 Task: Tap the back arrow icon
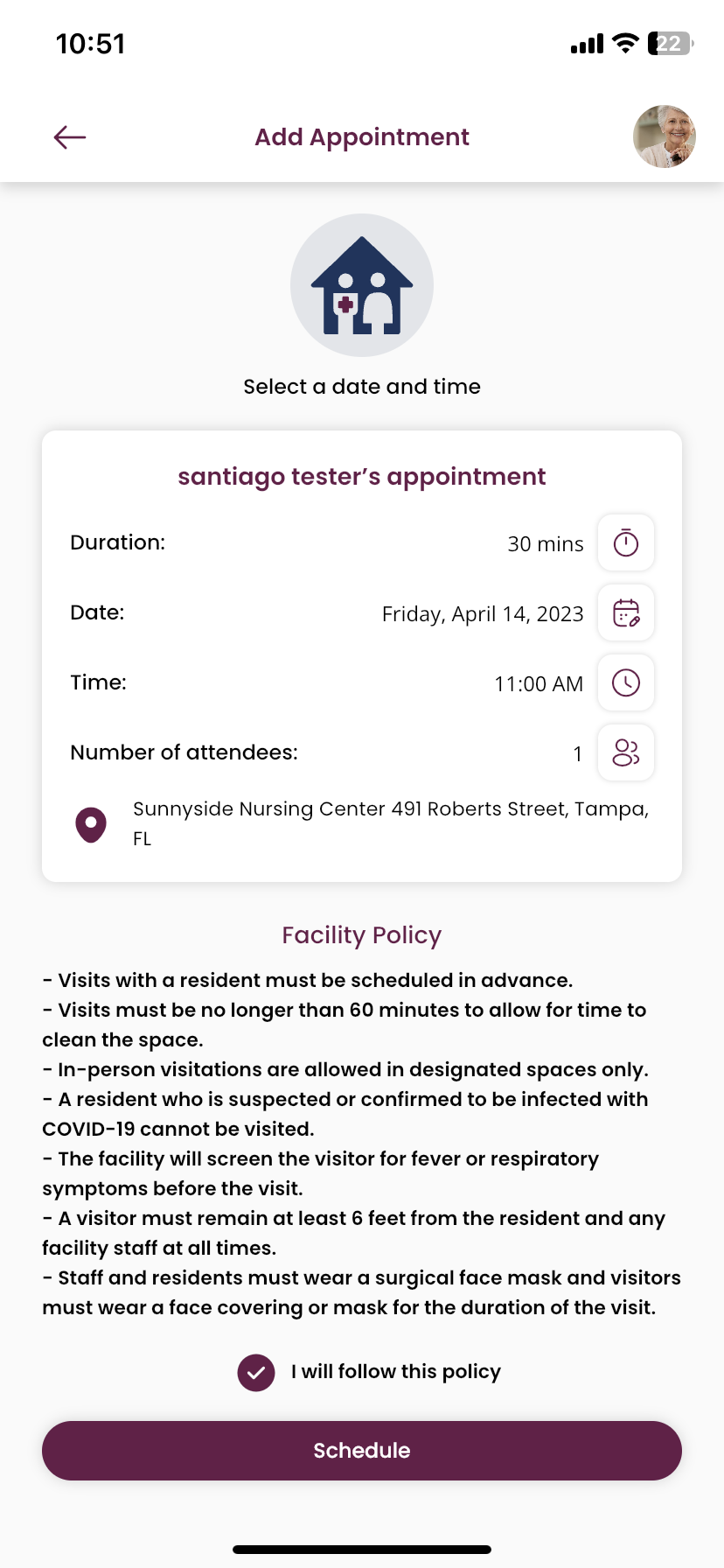coord(70,137)
